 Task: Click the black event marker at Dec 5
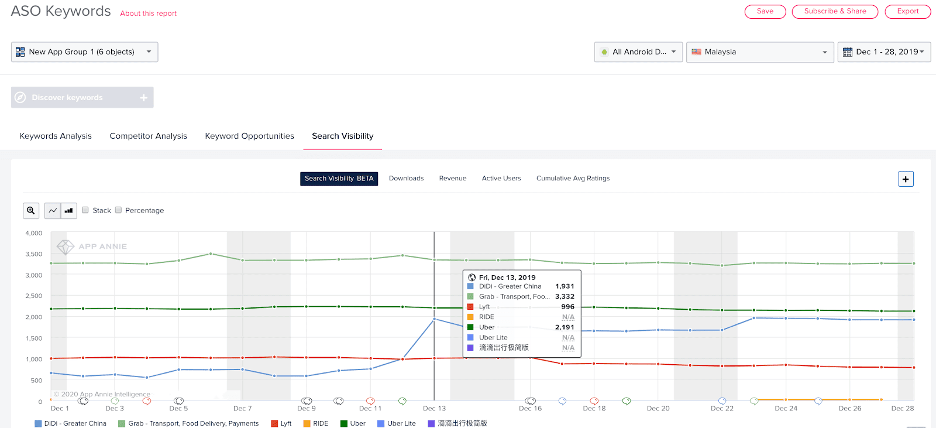[178, 401]
